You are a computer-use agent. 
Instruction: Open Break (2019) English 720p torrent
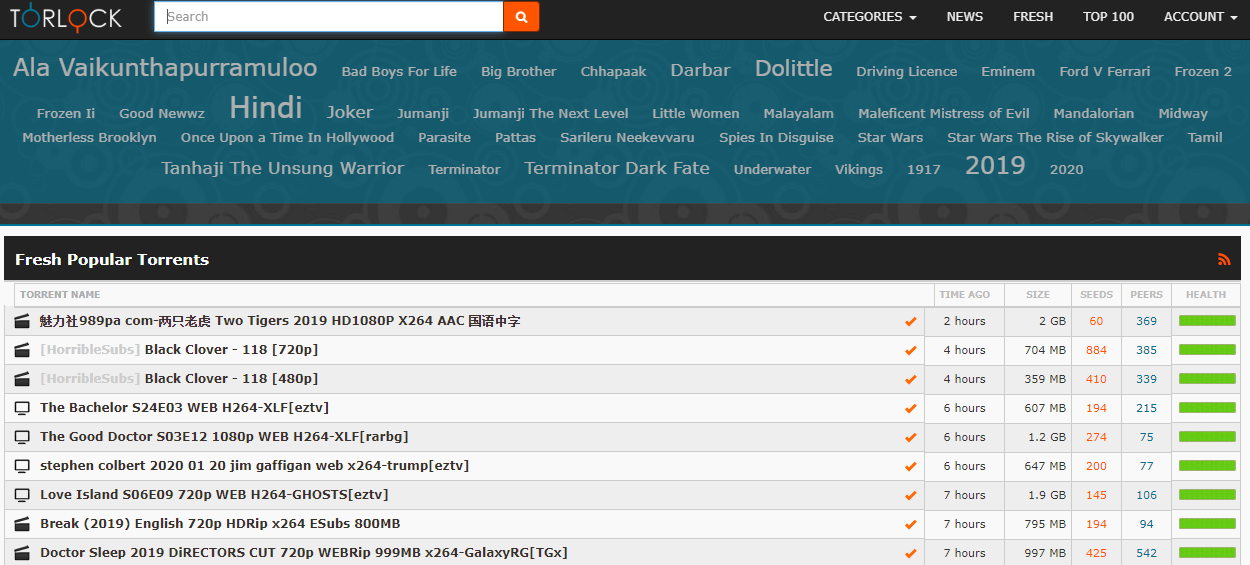[220, 524]
